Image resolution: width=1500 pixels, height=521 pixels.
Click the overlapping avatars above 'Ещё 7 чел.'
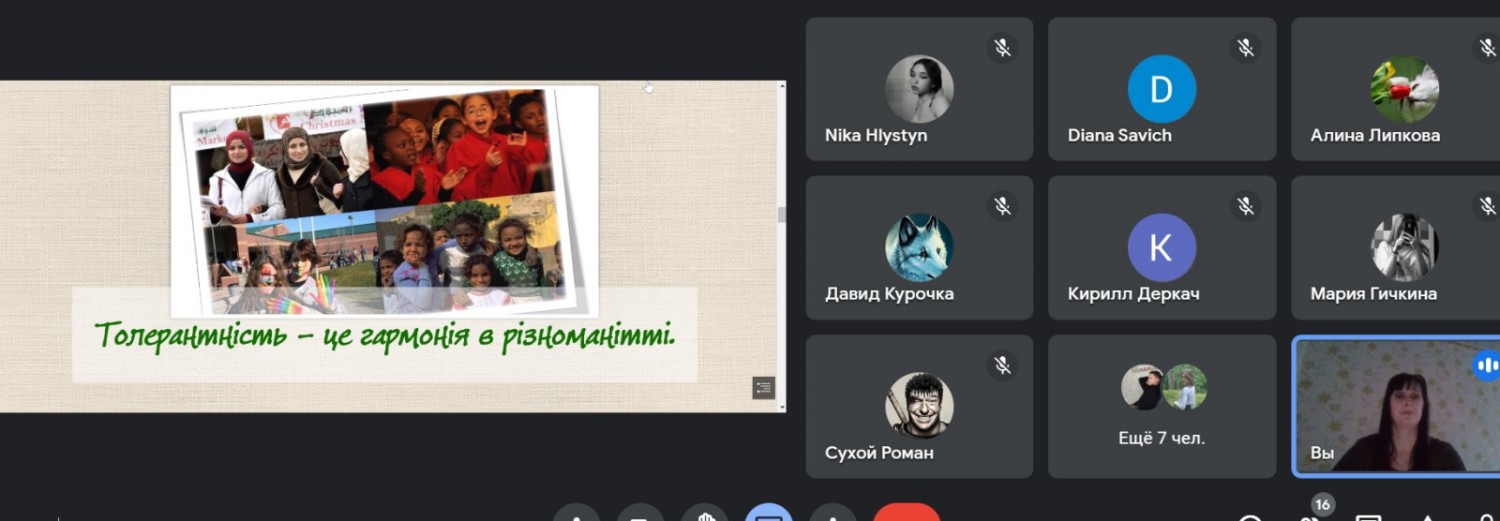point(1164,387)
